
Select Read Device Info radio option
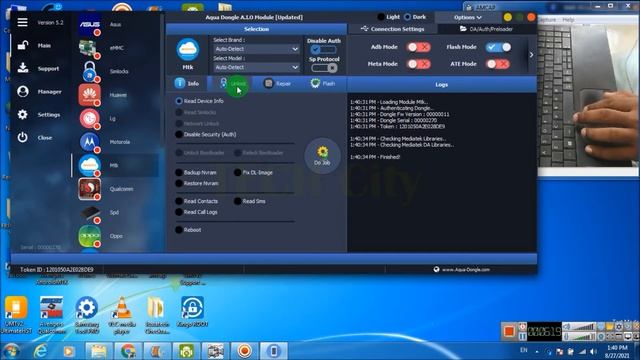coord(199,101)
